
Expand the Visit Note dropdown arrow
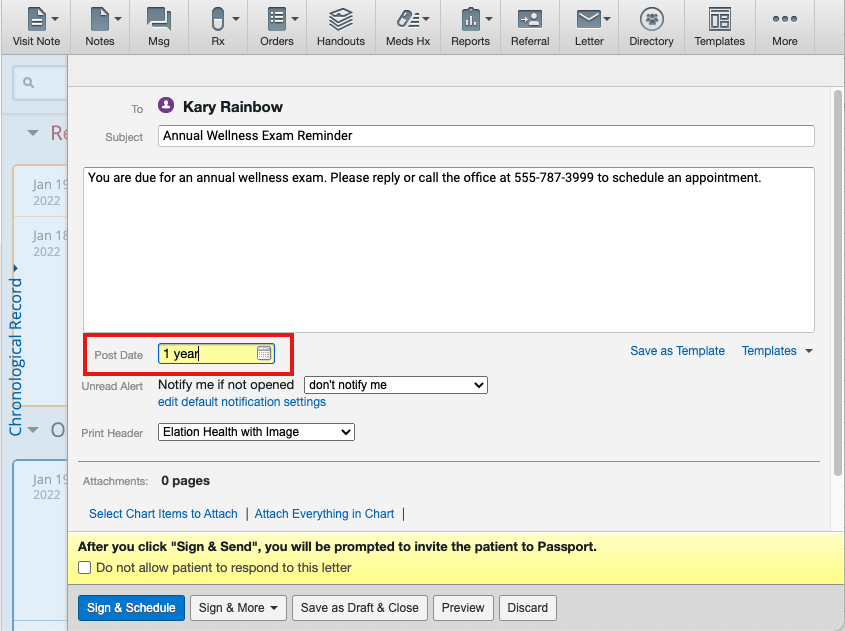tap(55, 19)
